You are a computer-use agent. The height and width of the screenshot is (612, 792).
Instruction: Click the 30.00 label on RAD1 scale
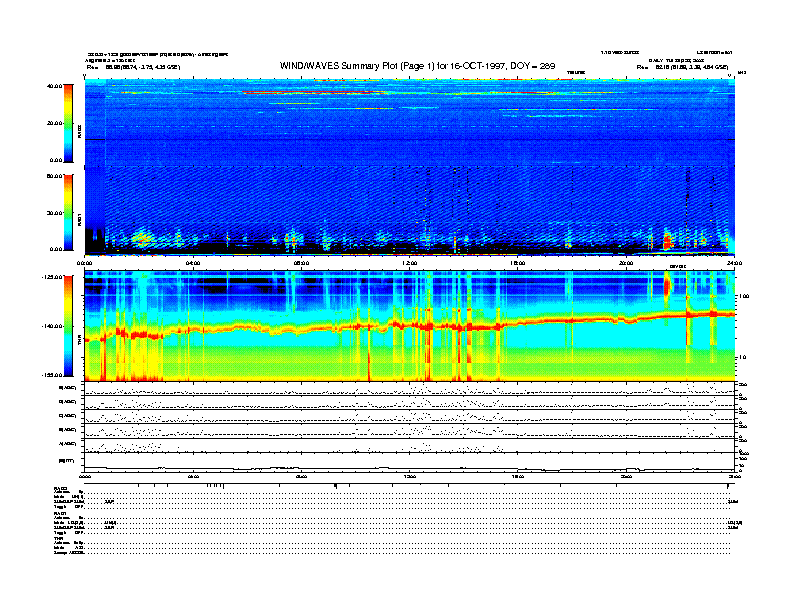[55, 213]
